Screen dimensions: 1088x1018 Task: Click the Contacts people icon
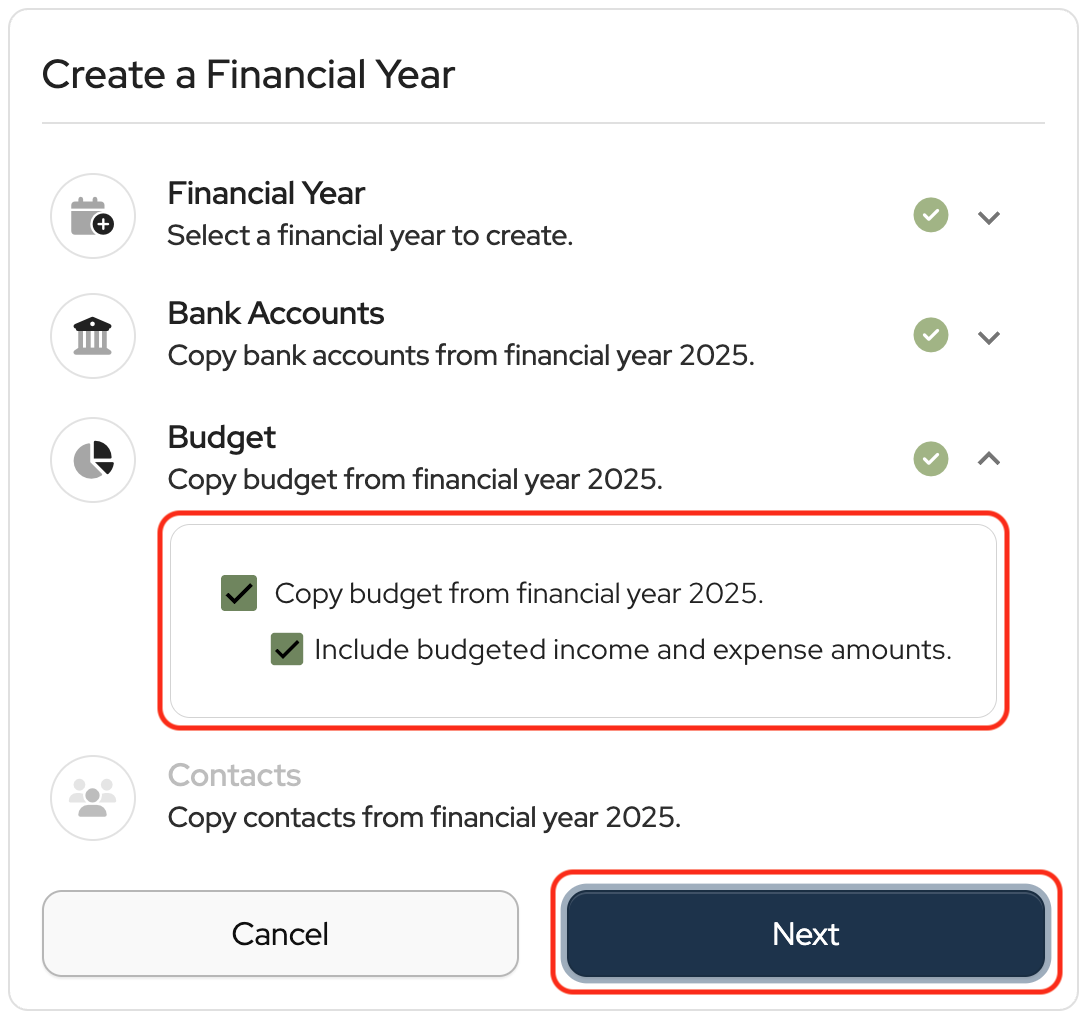tap(92, 797)
